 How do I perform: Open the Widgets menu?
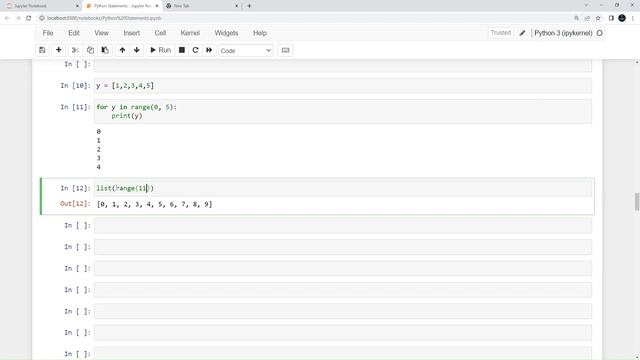(x=226, y=33)
